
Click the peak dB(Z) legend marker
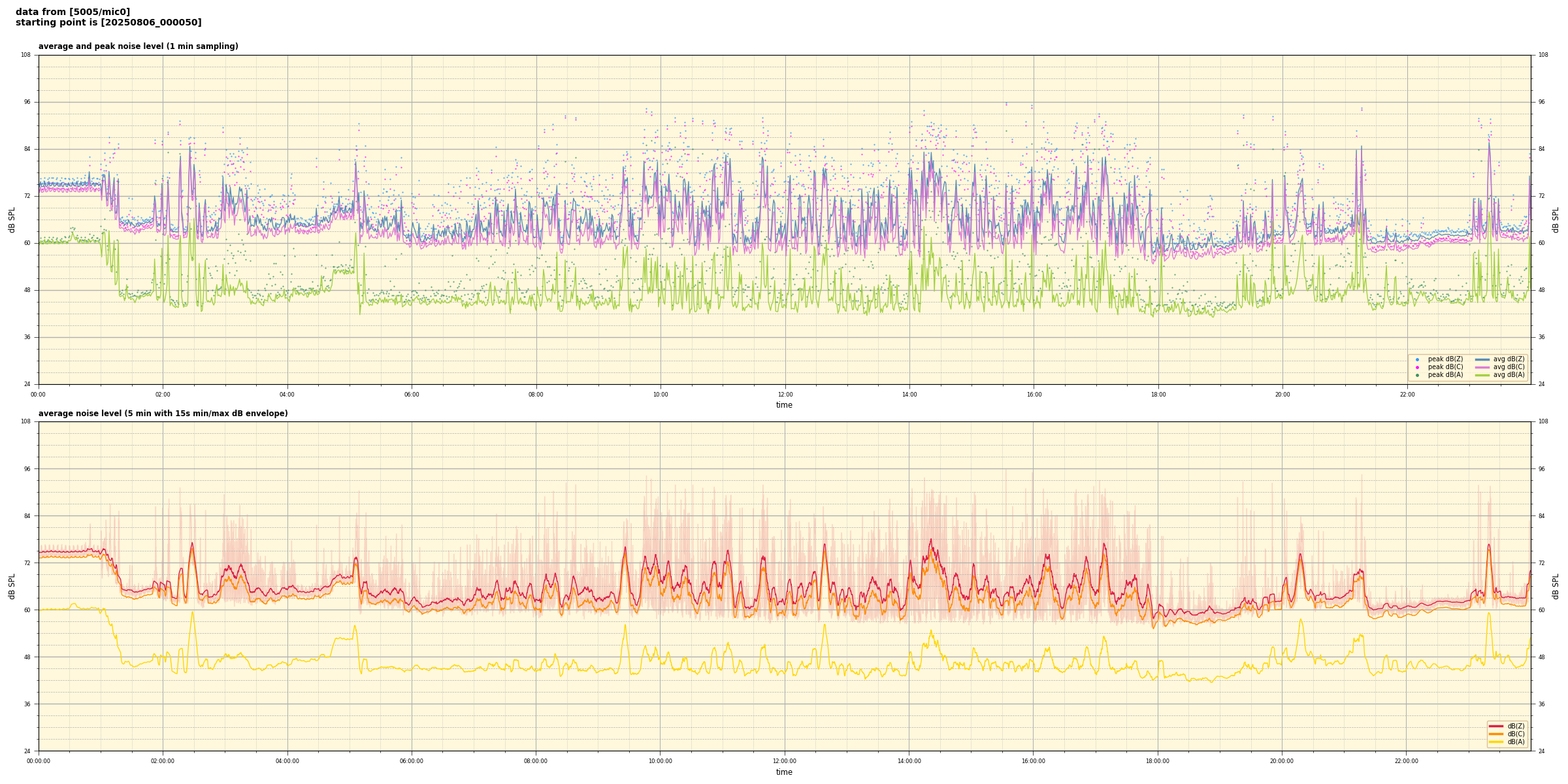tap(1417, 359)
